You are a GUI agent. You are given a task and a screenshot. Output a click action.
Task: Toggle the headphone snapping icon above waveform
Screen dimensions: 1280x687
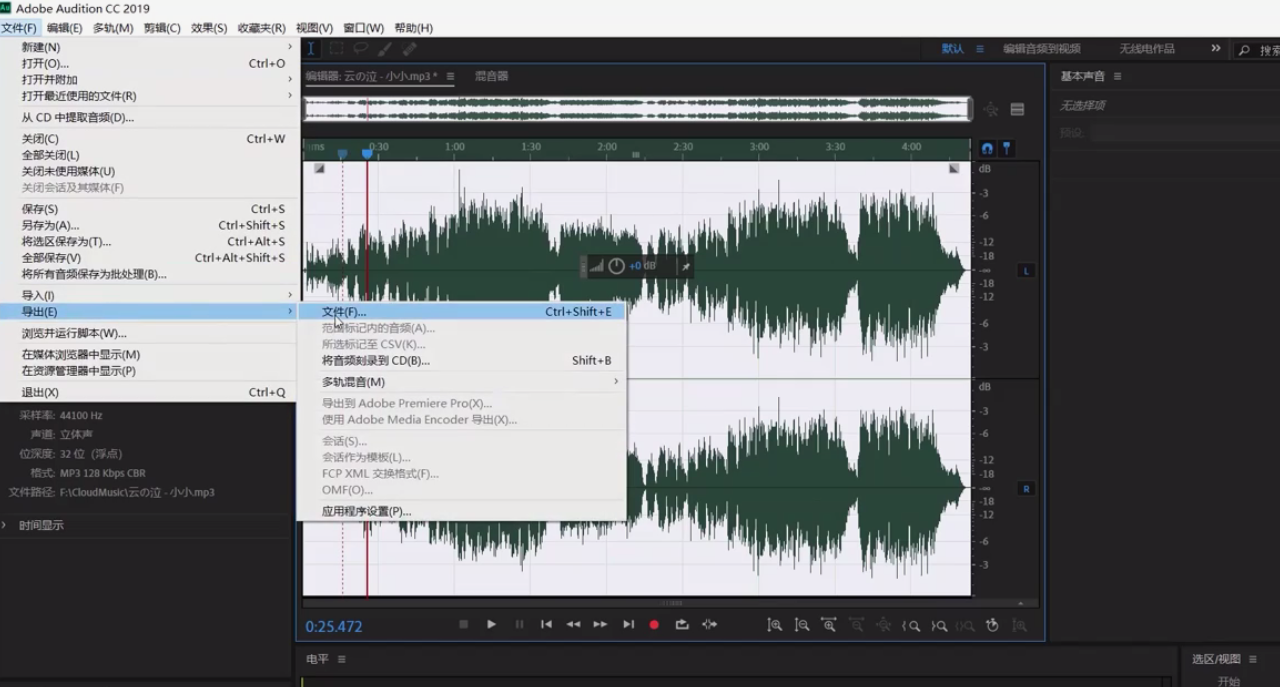[988, 148]
